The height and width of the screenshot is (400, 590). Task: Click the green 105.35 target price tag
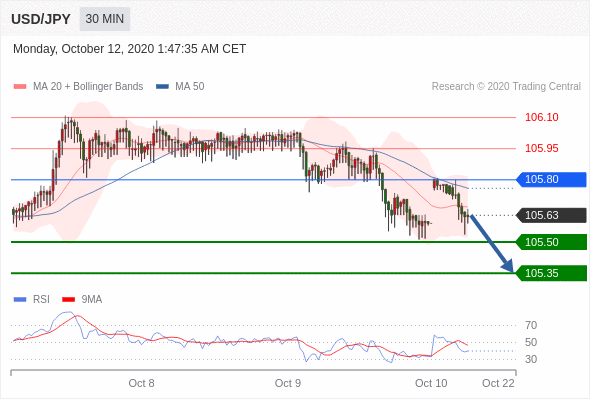[551, 273]
